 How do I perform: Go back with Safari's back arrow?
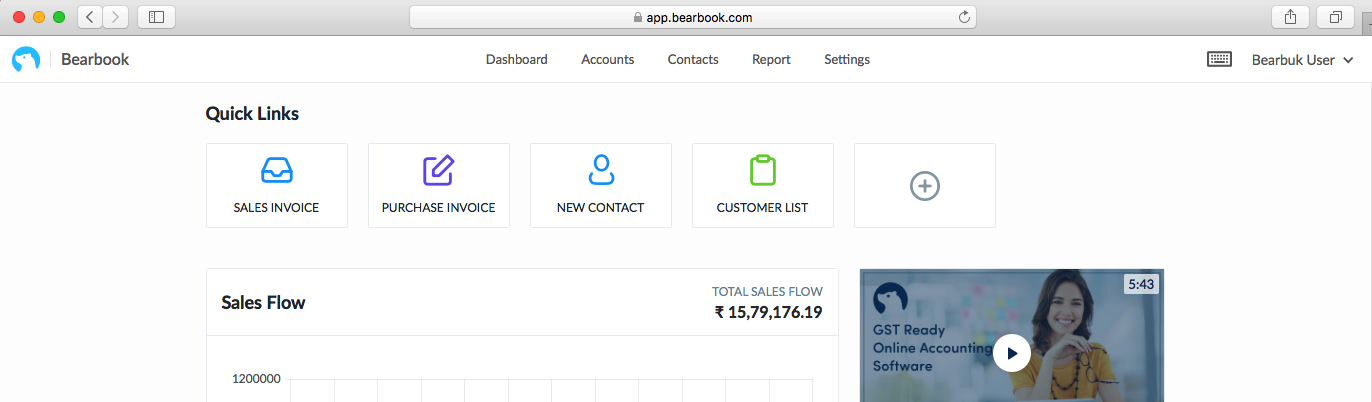tap(90, 17)
